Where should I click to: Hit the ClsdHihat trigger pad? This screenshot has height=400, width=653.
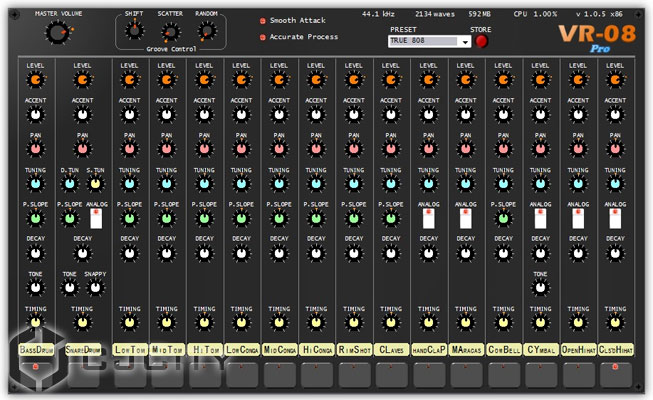[x=615, y=374]
